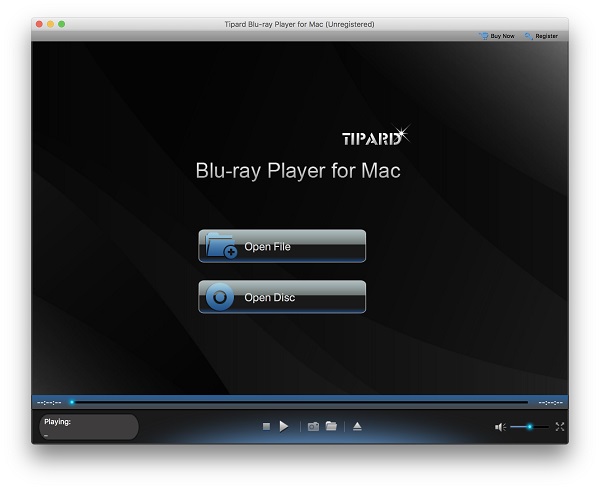This screenshot has height=489, width=600.
Task: Stop playback with the stop button
Action: [267, 426]
